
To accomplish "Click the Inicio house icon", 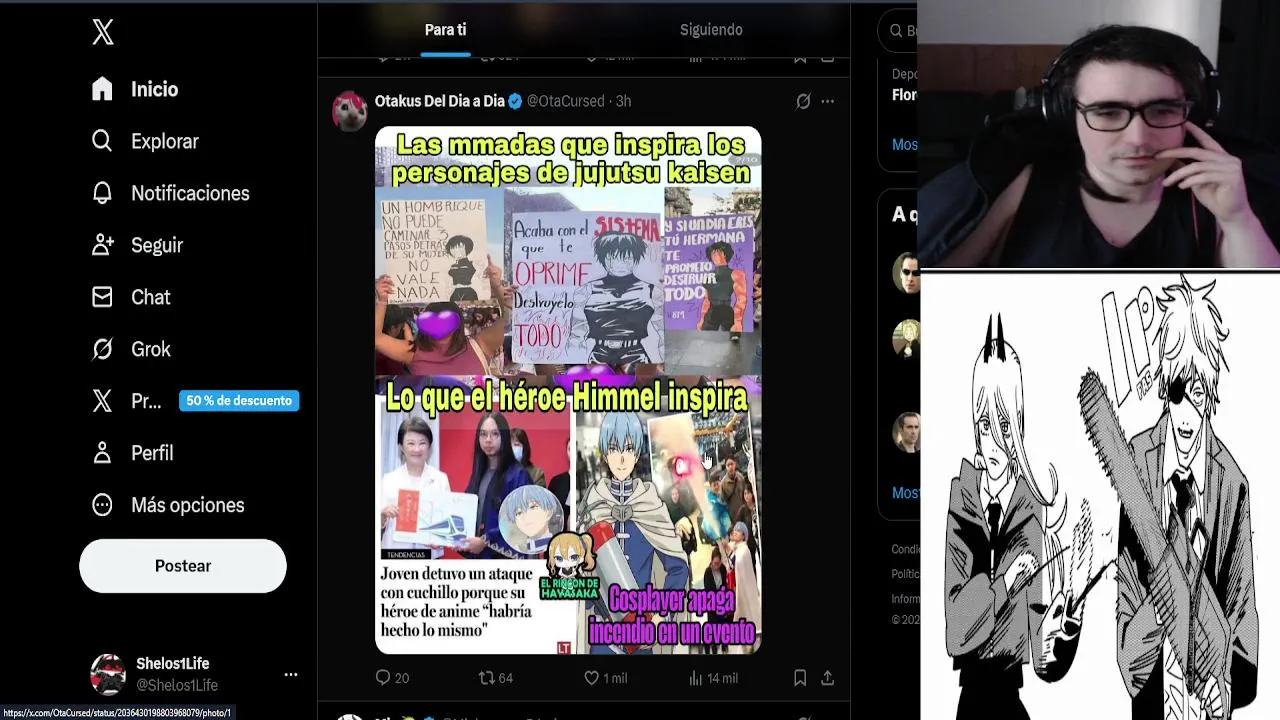I will [x=102, y=89].
